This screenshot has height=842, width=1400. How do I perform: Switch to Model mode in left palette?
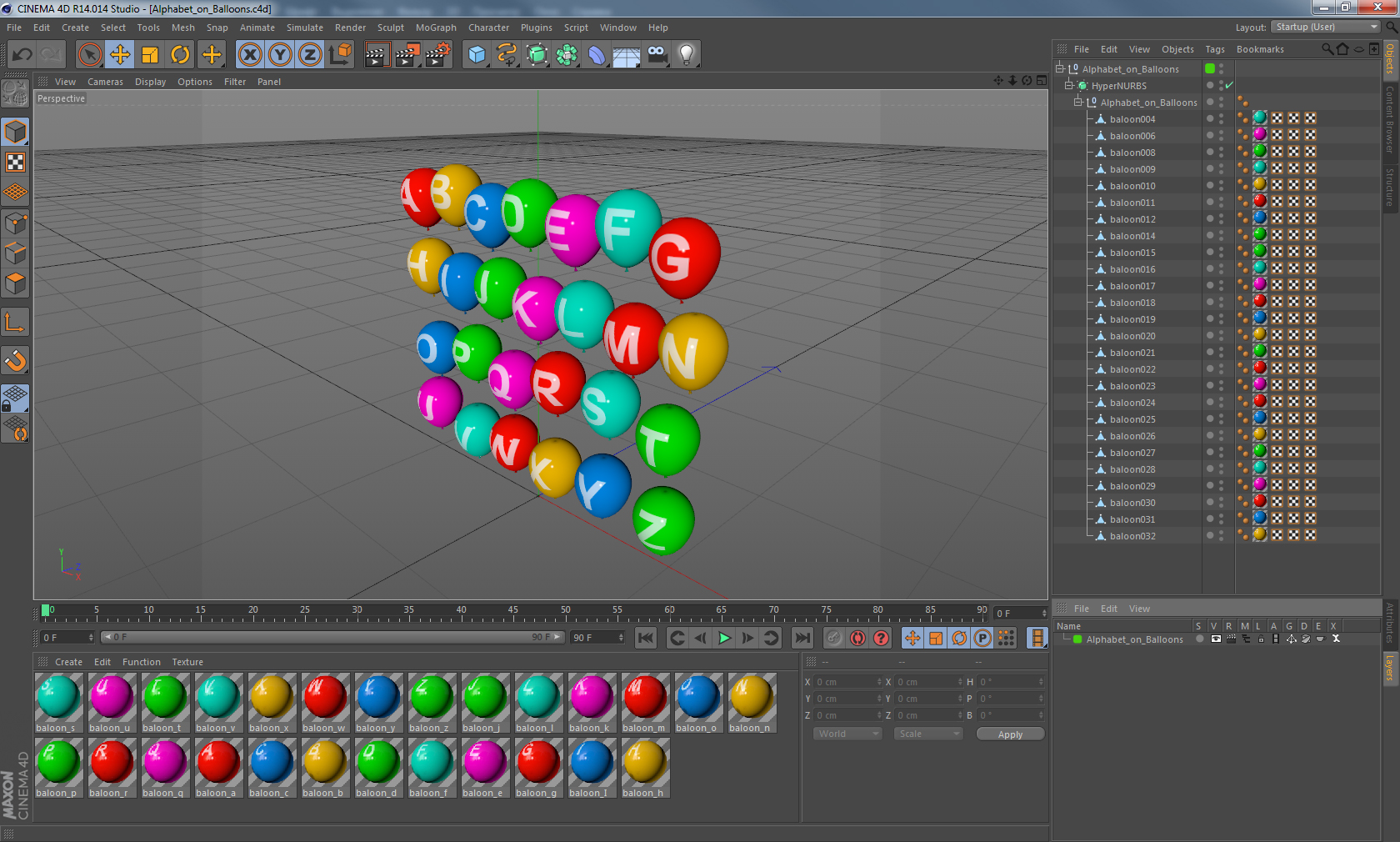[x=15, y=133]
